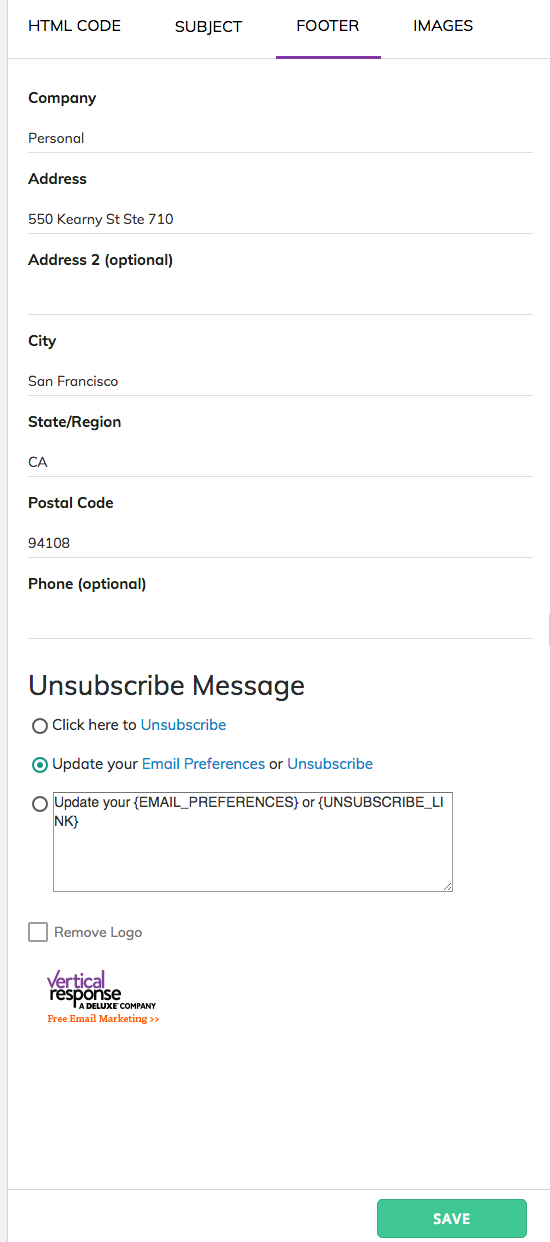Viewport: 550px width, 1242px height.
Task: Focus the Address 2 optional field
Action: (x=280, y=300)
